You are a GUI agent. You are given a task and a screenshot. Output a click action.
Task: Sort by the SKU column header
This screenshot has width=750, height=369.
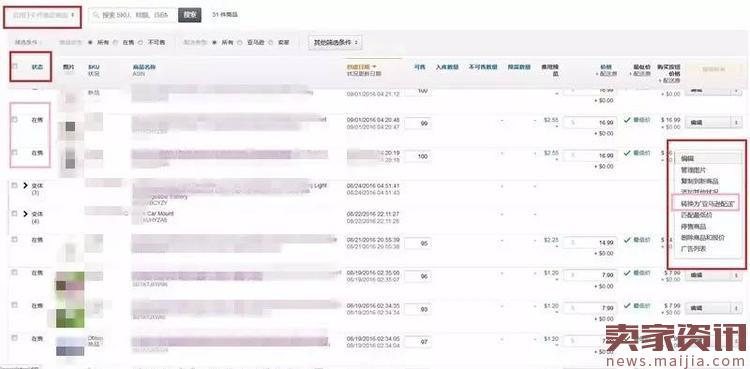(x=93, y=67)
